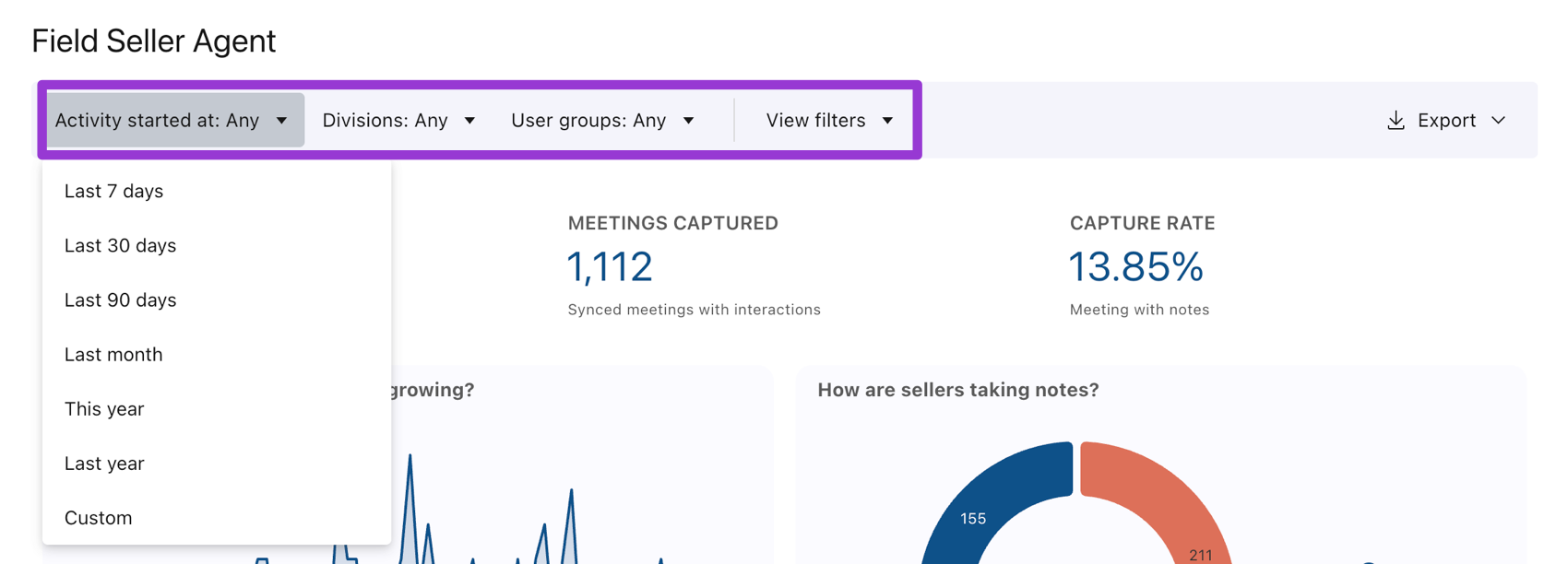Open the Divisions: Any dropdown
Viewport: 1568px width, 564px height.
tap(398, 121)
